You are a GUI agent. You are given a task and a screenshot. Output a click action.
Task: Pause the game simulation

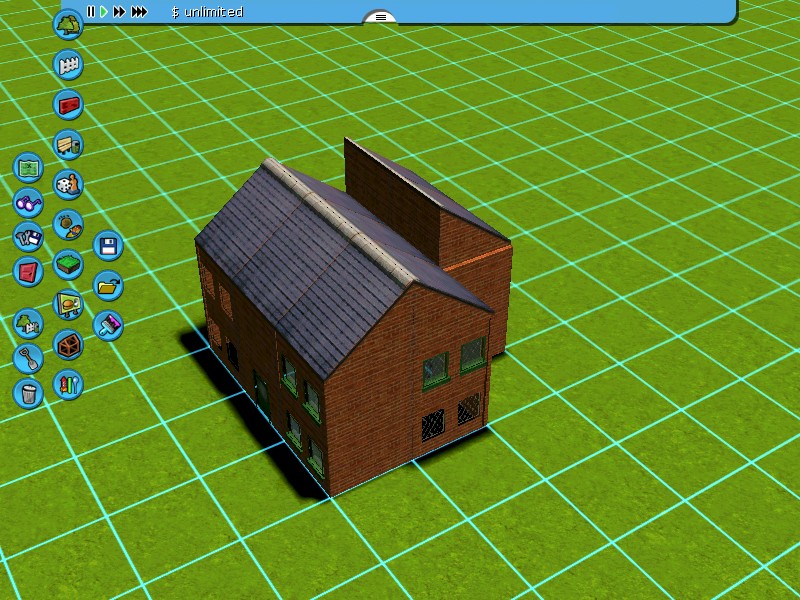pos(90,12)
